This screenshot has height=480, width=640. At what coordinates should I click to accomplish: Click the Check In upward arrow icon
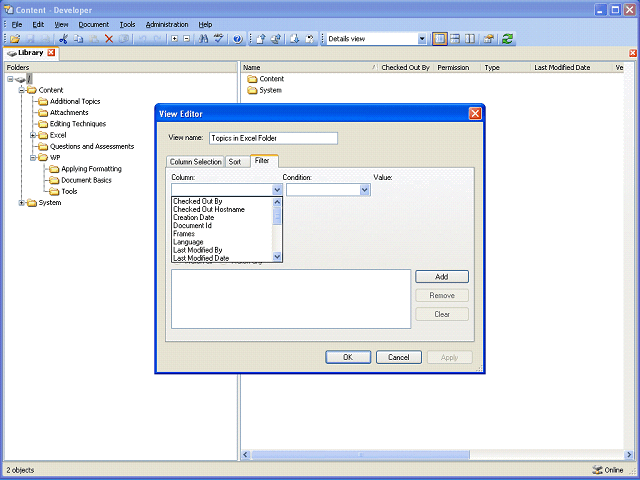coord(261,39)
